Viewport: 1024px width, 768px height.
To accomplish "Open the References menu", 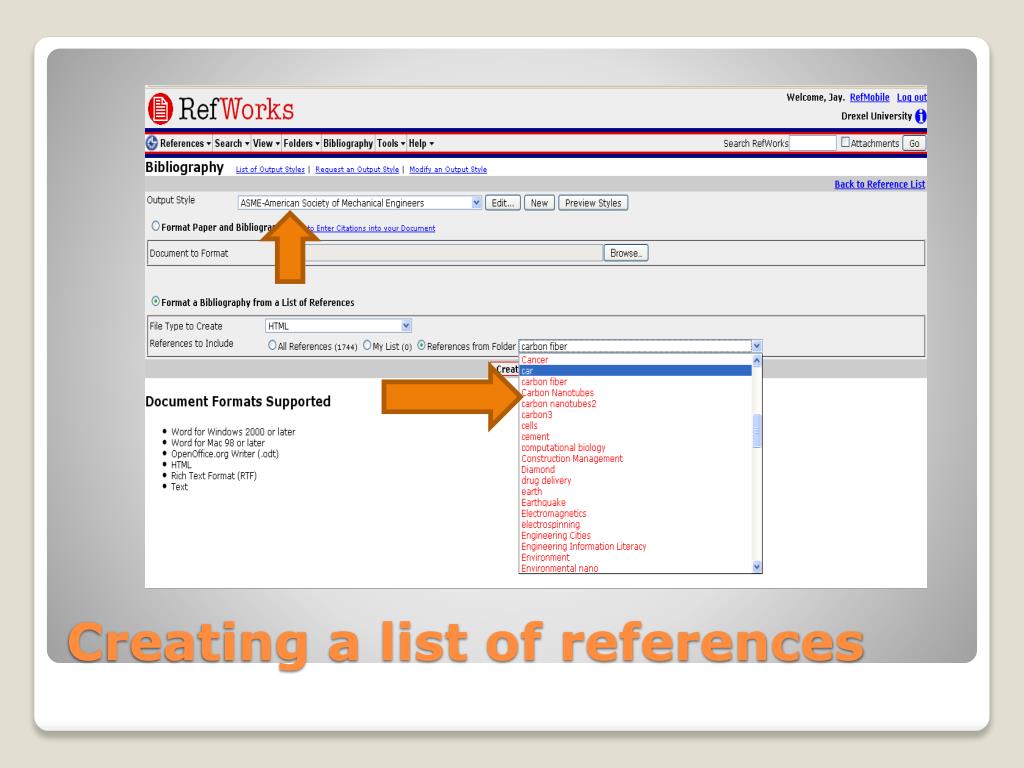I will point(185,143).
